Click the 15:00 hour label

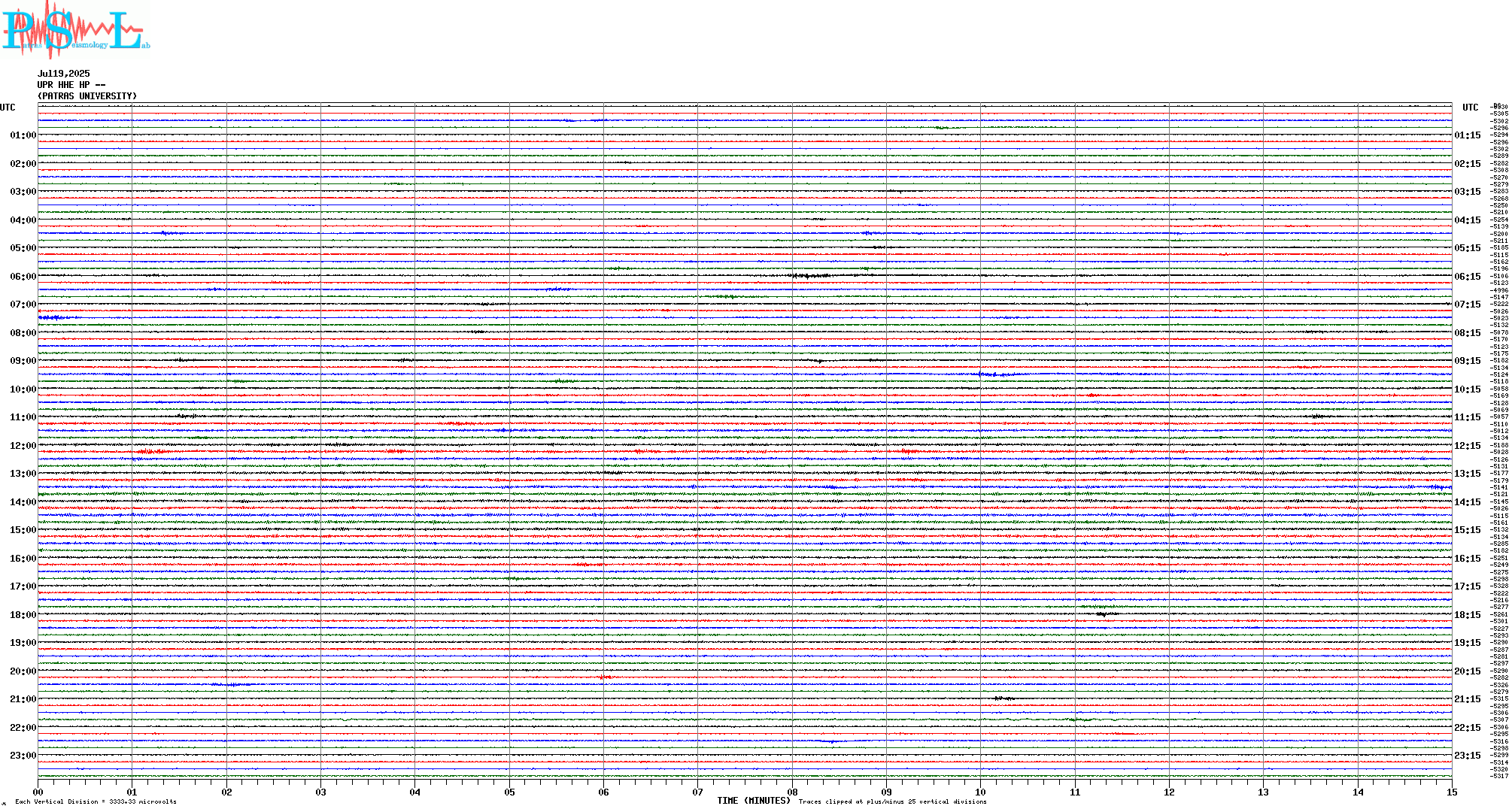pyautogui.click(x=23, y=530)
